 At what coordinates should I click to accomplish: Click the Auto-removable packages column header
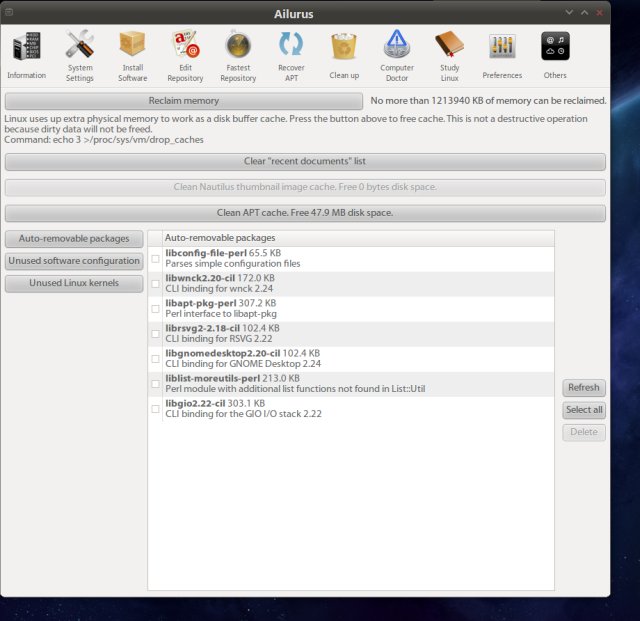tap(358, 238)
